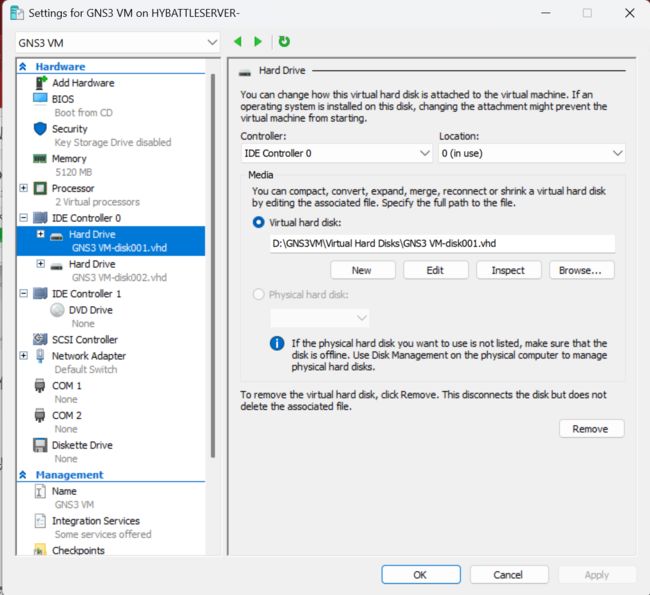This screenshot has width=650, height=595.
Task: Open the Physical hard disk dropdown
Action: point(319,318)
